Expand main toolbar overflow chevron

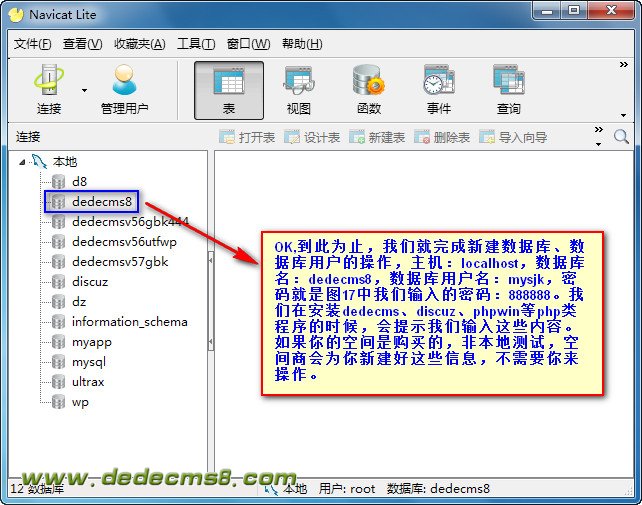pos(624,65)
